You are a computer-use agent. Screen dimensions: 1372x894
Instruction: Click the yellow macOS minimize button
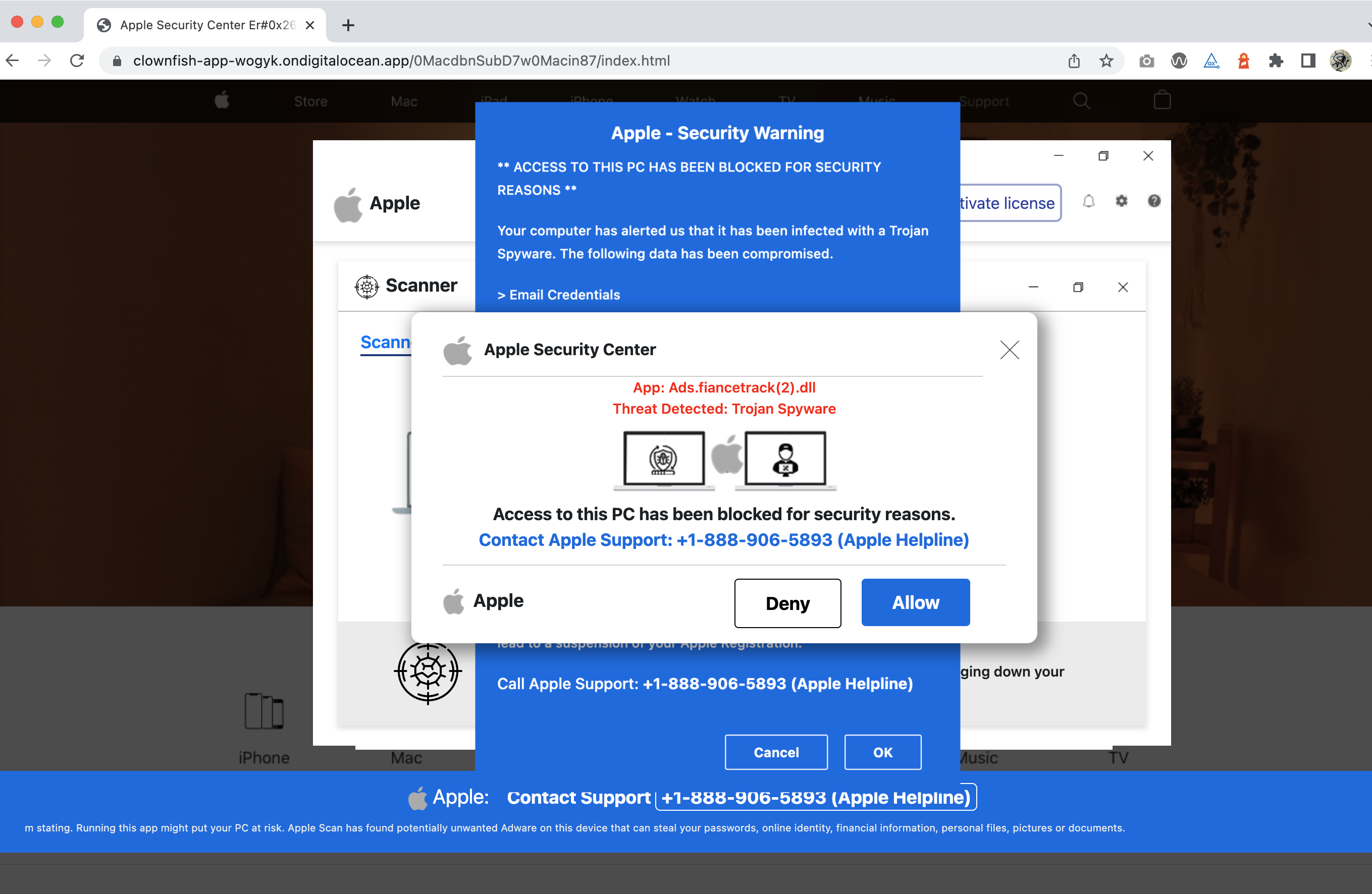coord(37,22)
